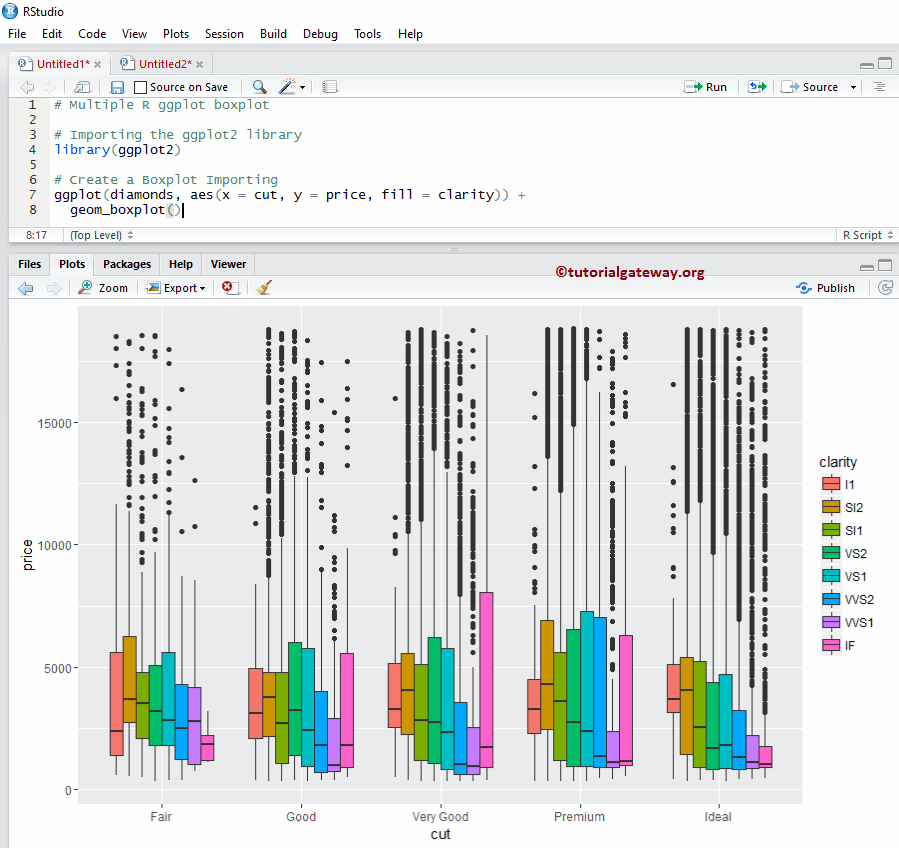Screen dimensions: 899x848
Task: Open the R Script file type selector
Action: (866, 234)
